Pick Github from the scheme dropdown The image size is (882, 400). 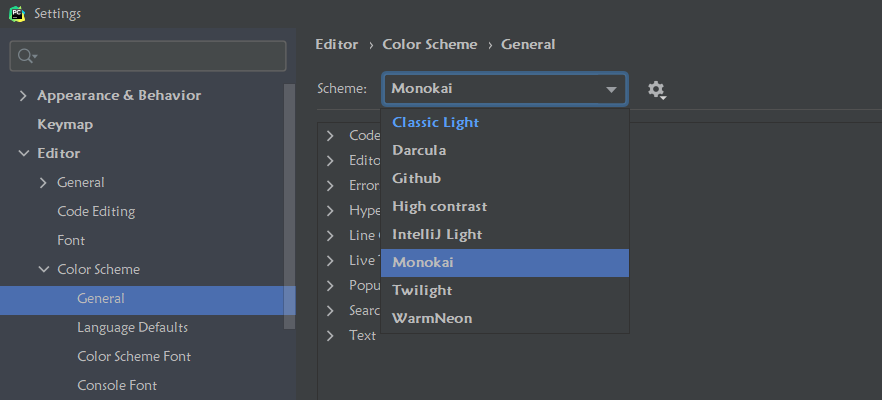coord(416,178)
